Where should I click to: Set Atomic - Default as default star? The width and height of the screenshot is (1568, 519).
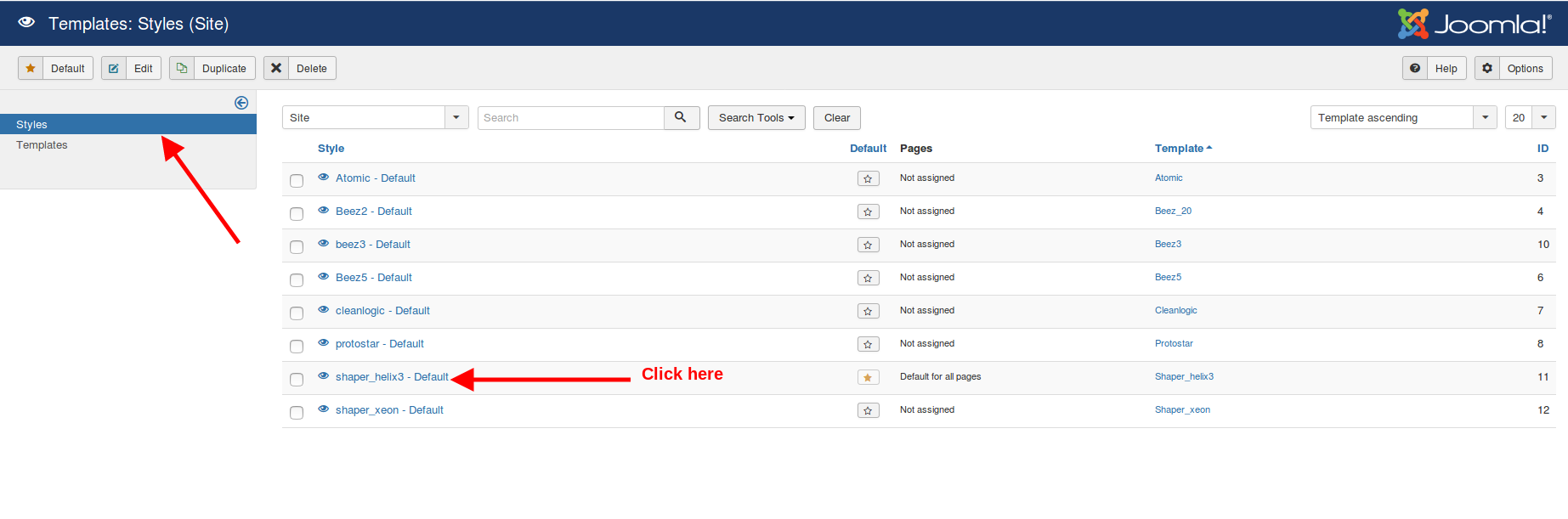[868, 178]
